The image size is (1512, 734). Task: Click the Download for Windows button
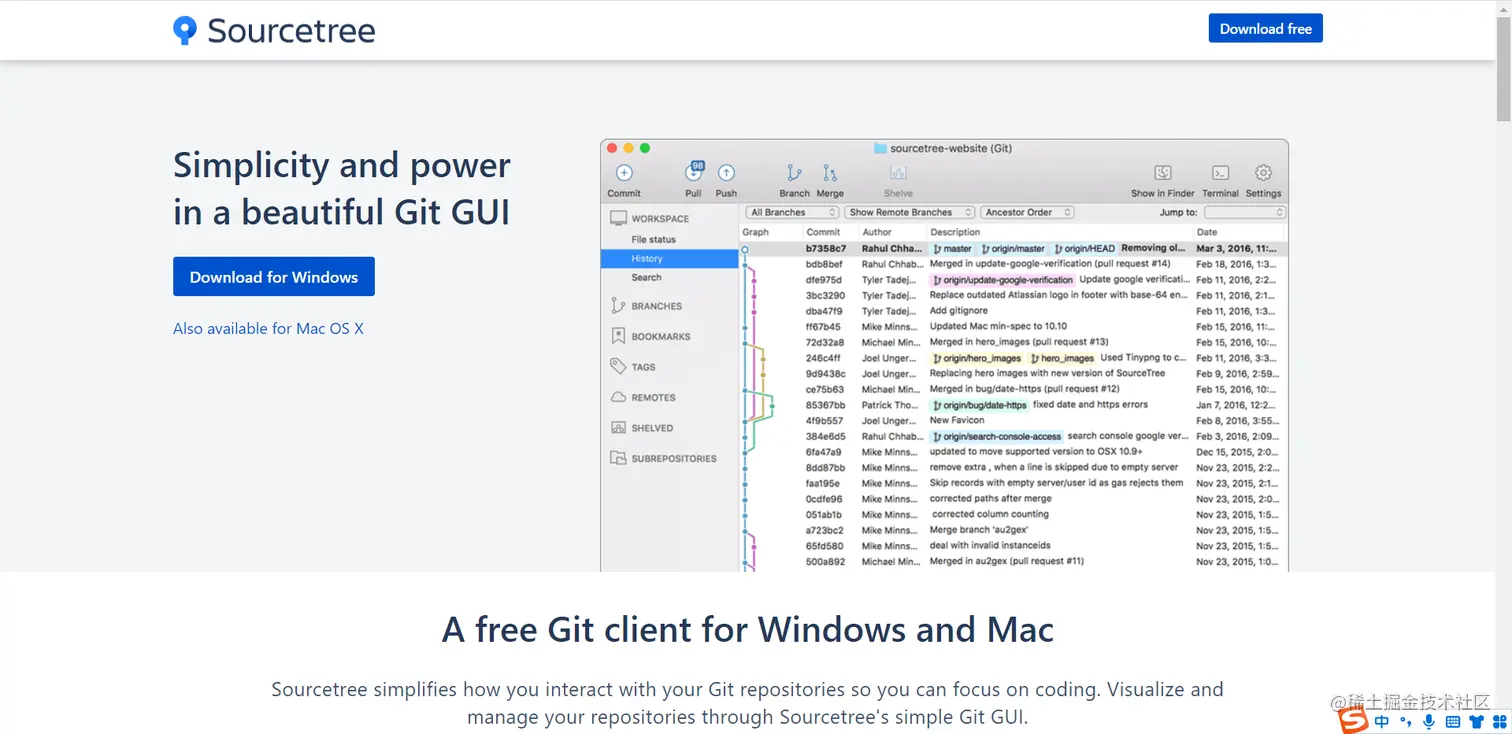[274, 277]
